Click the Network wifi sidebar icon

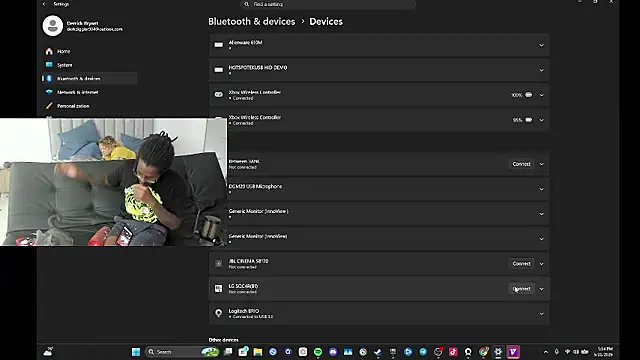tap(49, 92)
